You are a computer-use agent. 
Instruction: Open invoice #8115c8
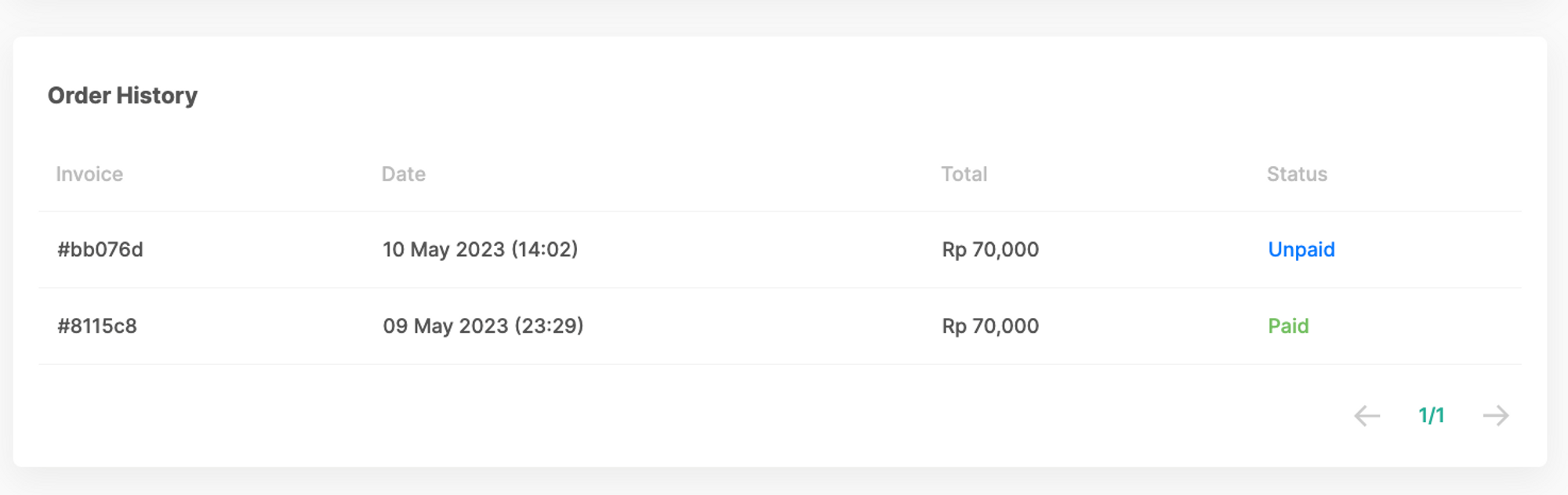tap(96, 326)
